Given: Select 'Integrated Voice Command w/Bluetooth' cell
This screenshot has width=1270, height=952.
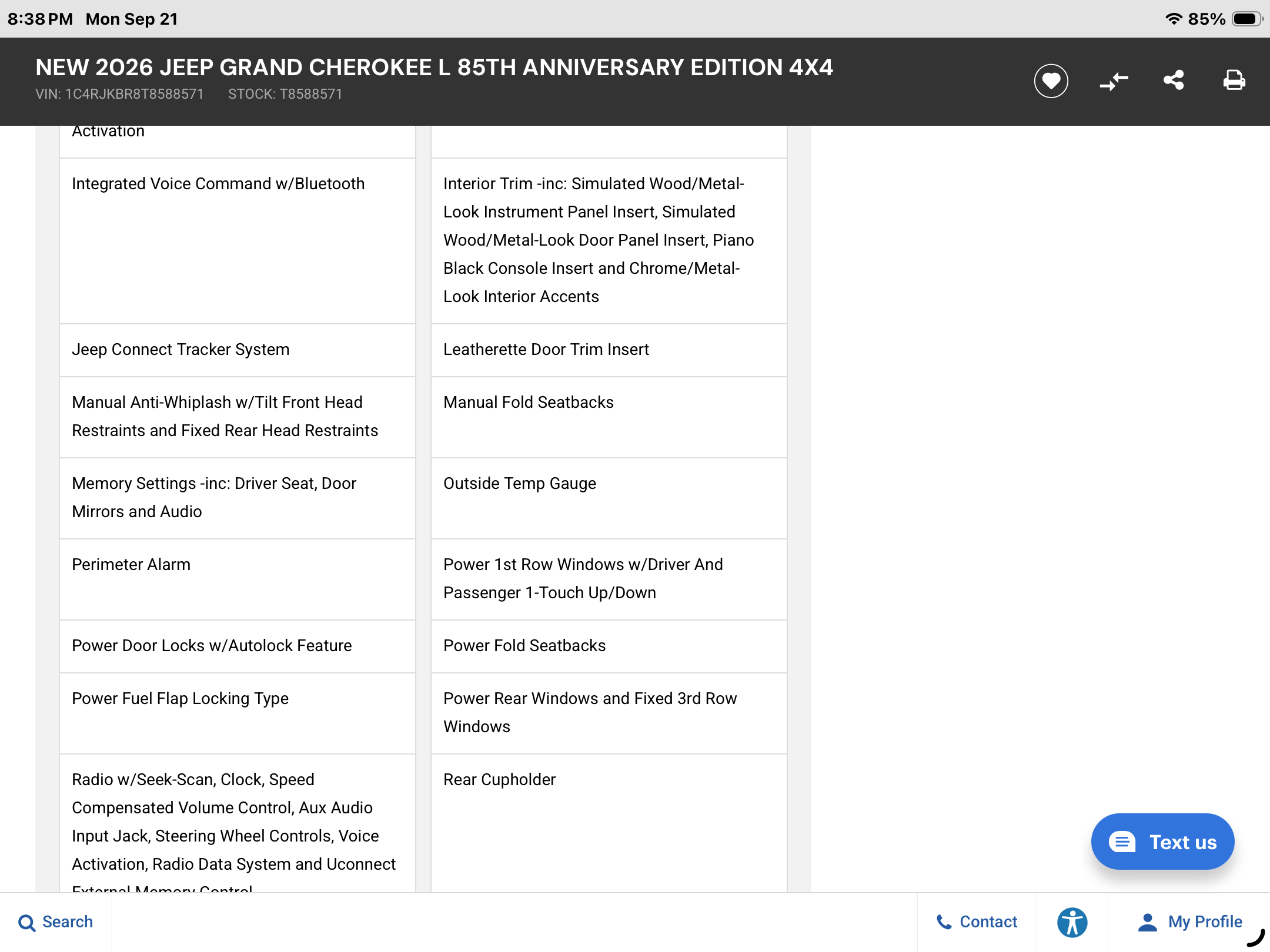Looking at the screenshot, I should pos(238,241).
